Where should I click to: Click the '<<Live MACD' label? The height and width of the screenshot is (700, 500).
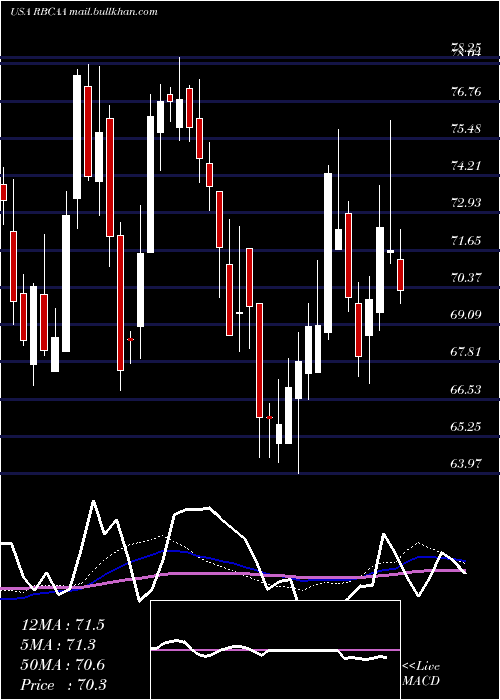click(x=421, y=674)
